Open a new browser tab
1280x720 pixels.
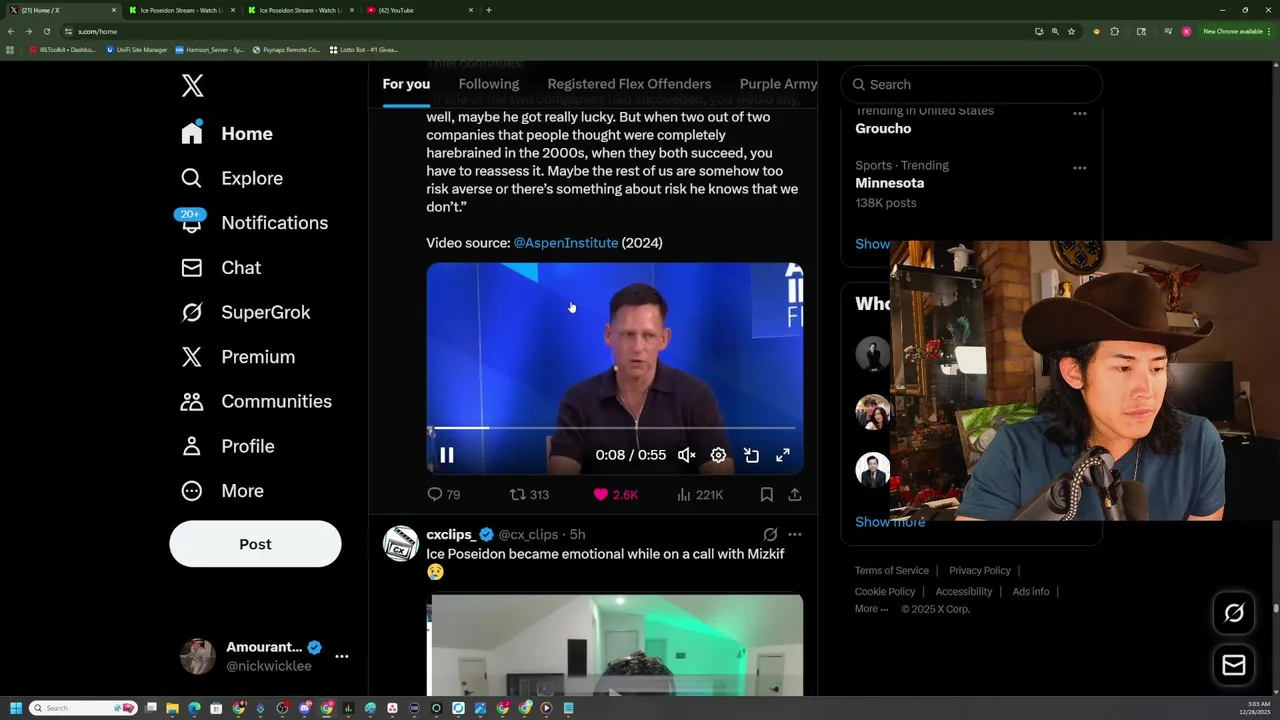pos(488,10)
